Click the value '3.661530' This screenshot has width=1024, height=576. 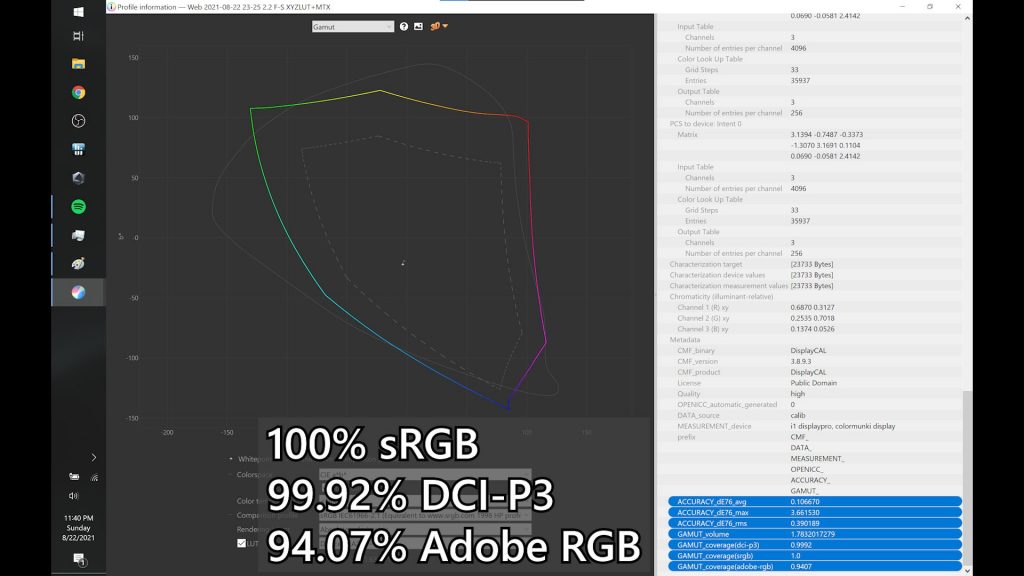click(x=805, y=513)
